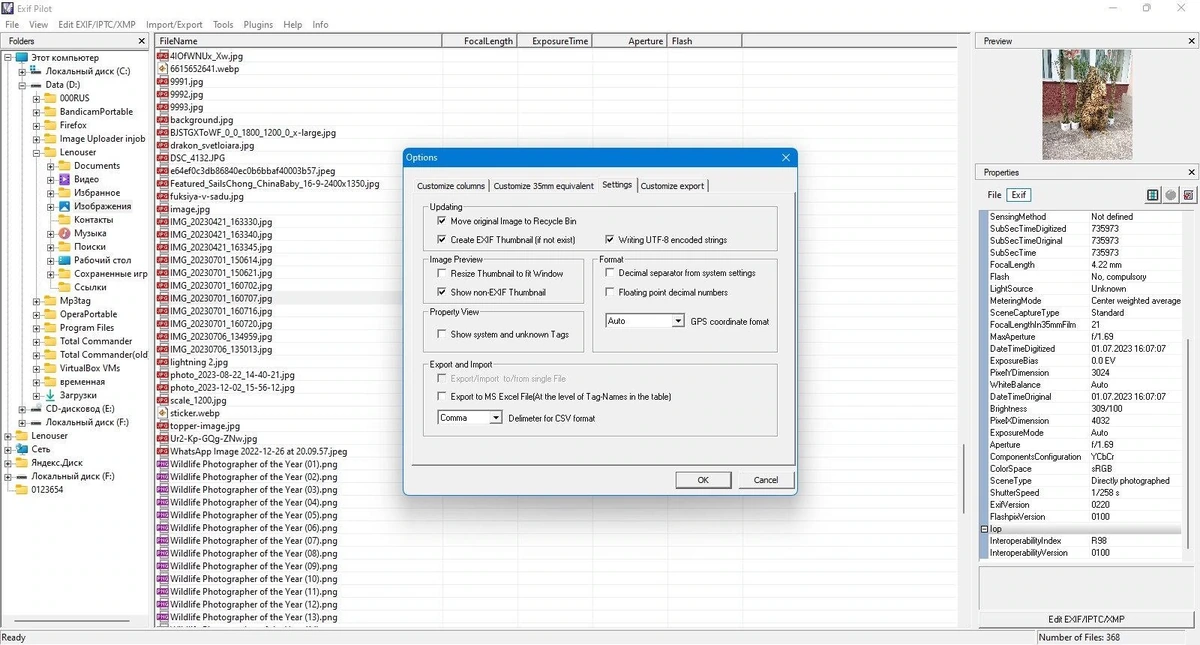Select the 6615652641.webp file icon
This screenshot has height=645, width=1200.
coord(162,69)
